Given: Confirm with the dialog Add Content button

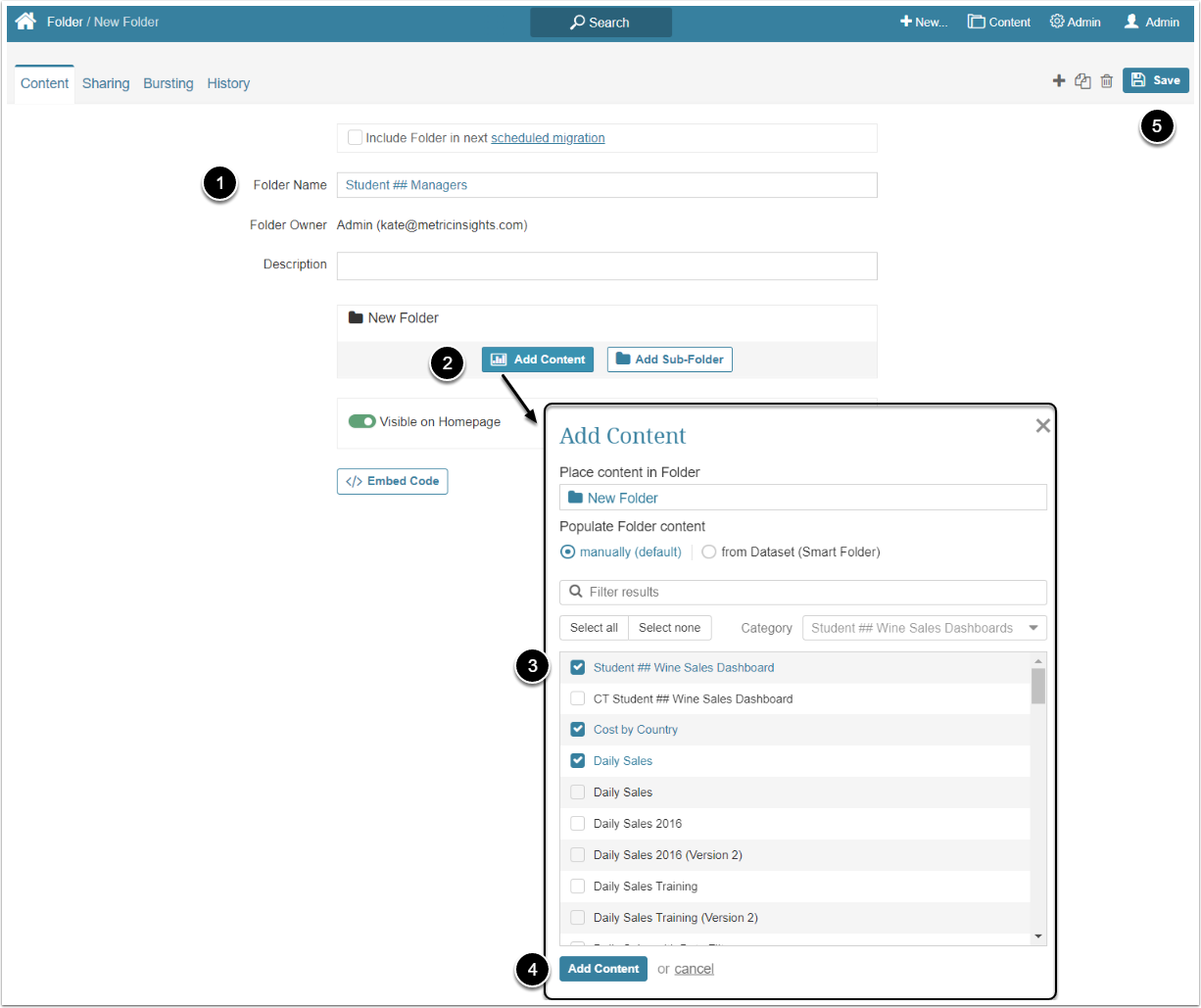Looking at the screenshot, I should [x=603, y=968].
